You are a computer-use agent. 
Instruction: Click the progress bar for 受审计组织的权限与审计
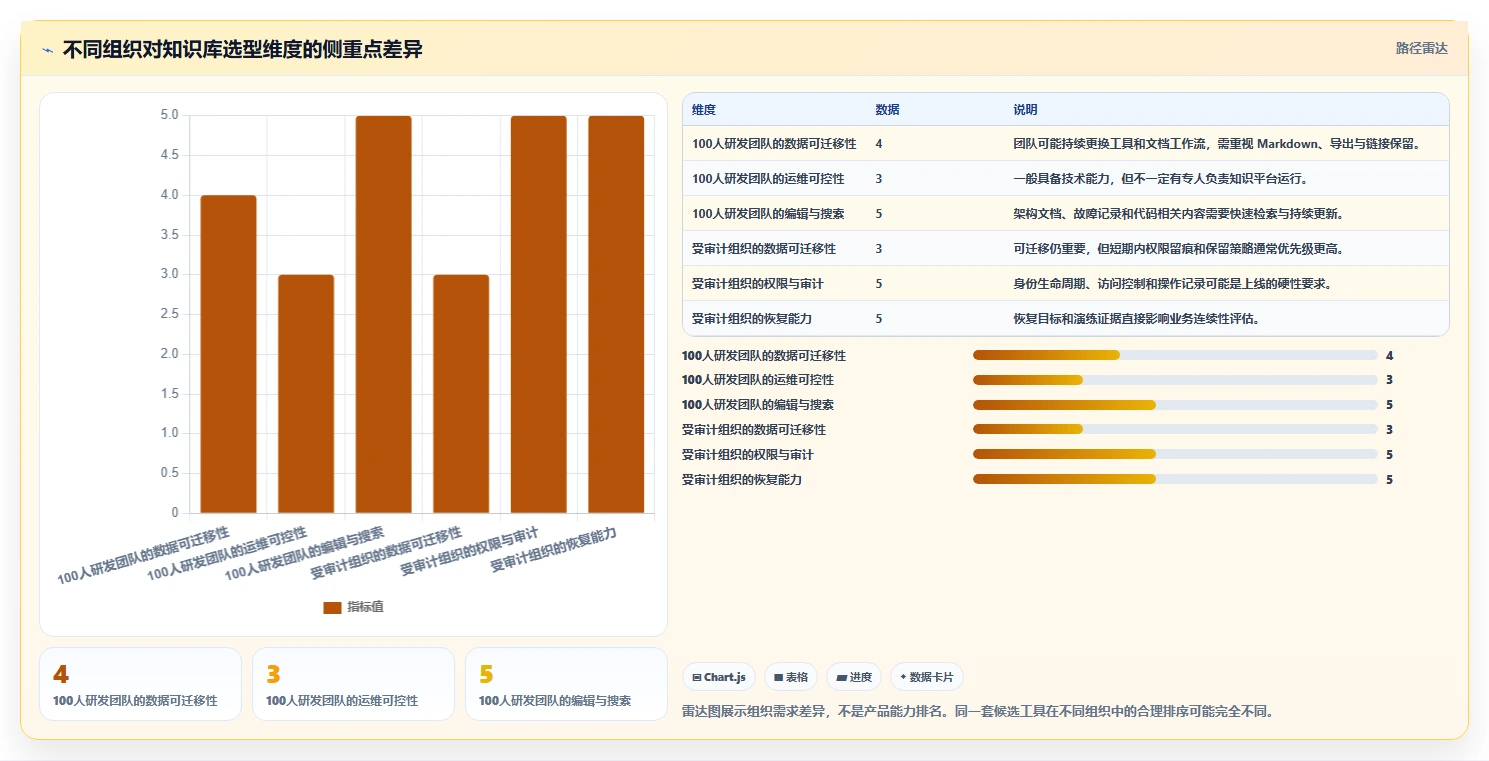tap(1175, 455)
